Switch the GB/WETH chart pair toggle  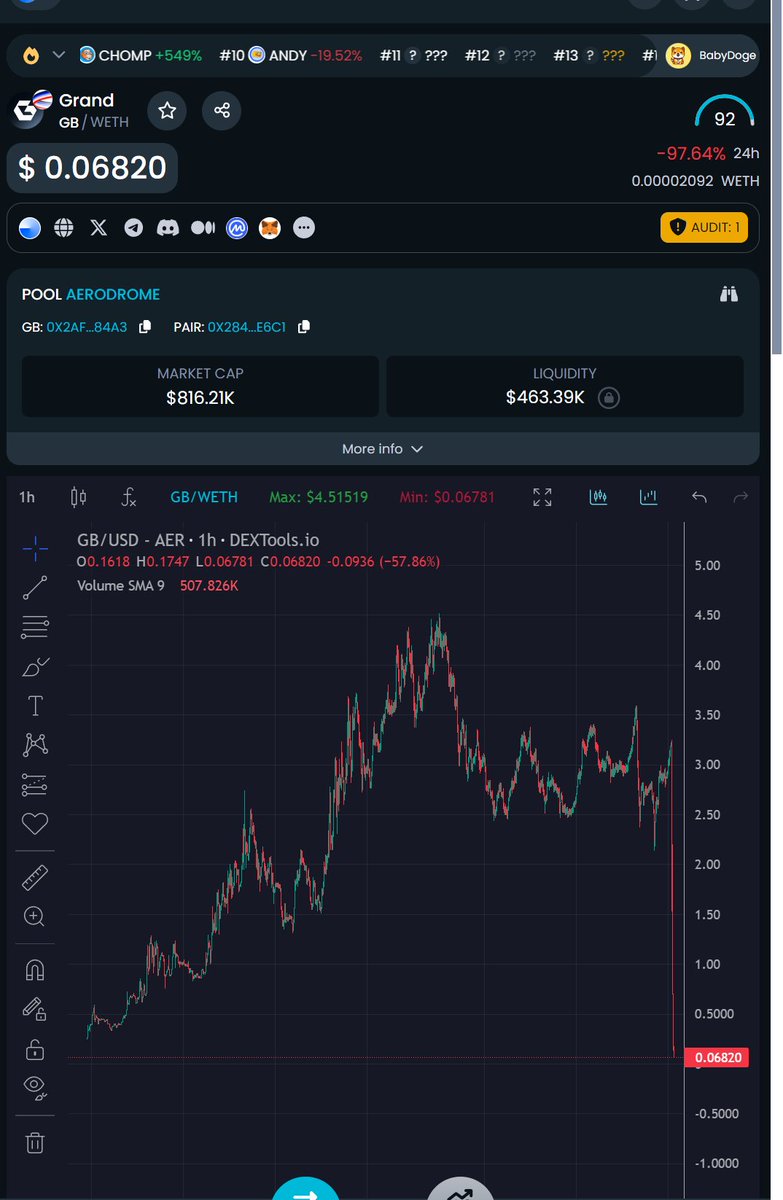(204, 497)
